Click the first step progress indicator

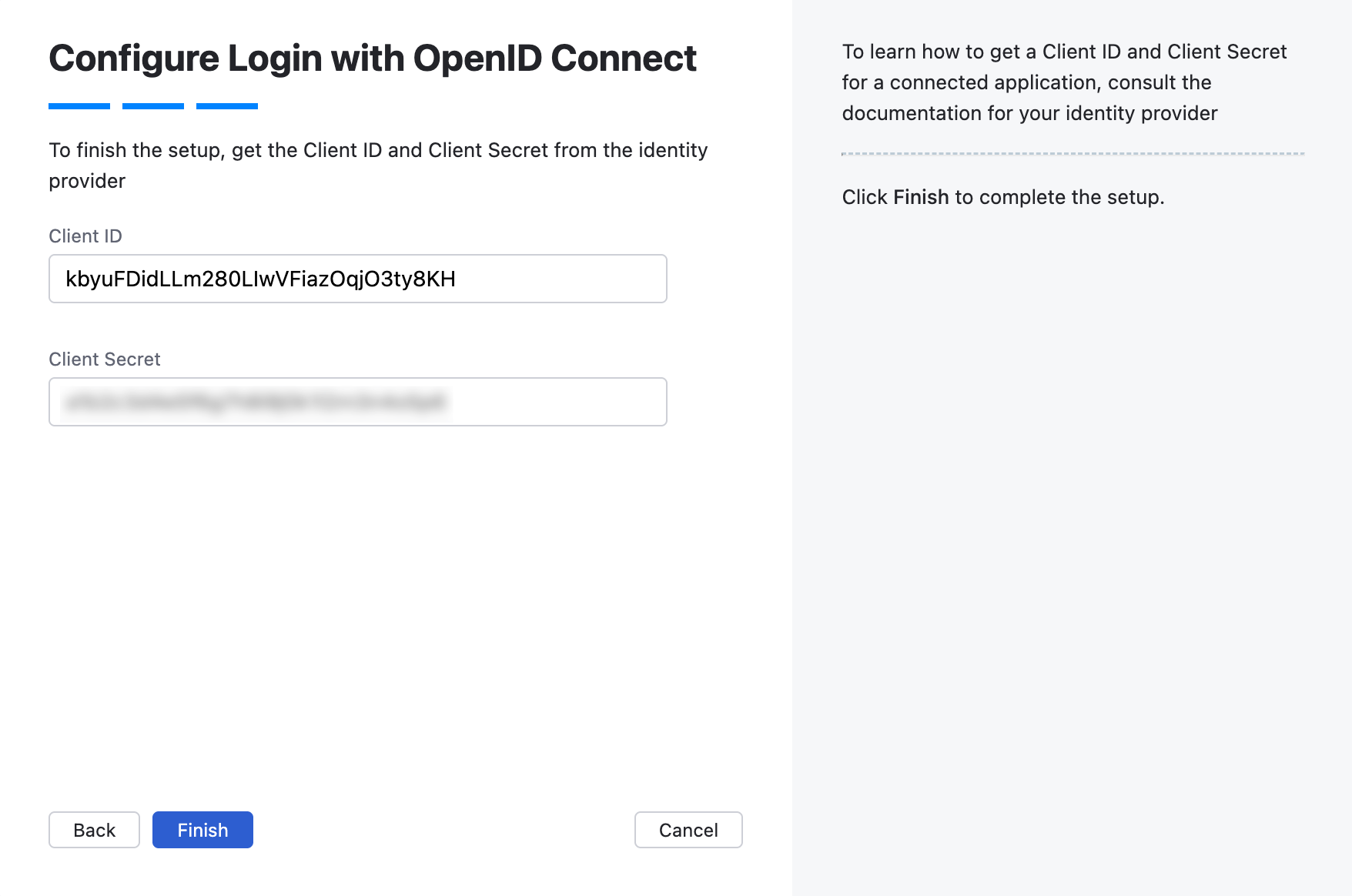click(x=79, y=105)
